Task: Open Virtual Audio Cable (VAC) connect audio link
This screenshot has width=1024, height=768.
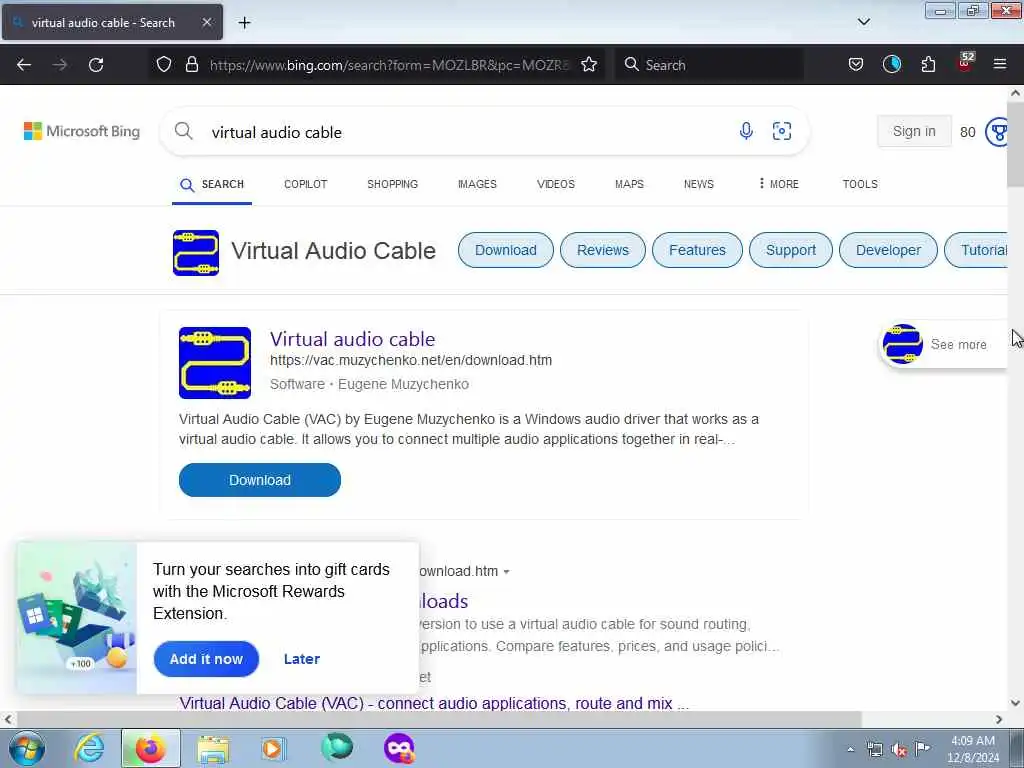Action: pos(434,703)
